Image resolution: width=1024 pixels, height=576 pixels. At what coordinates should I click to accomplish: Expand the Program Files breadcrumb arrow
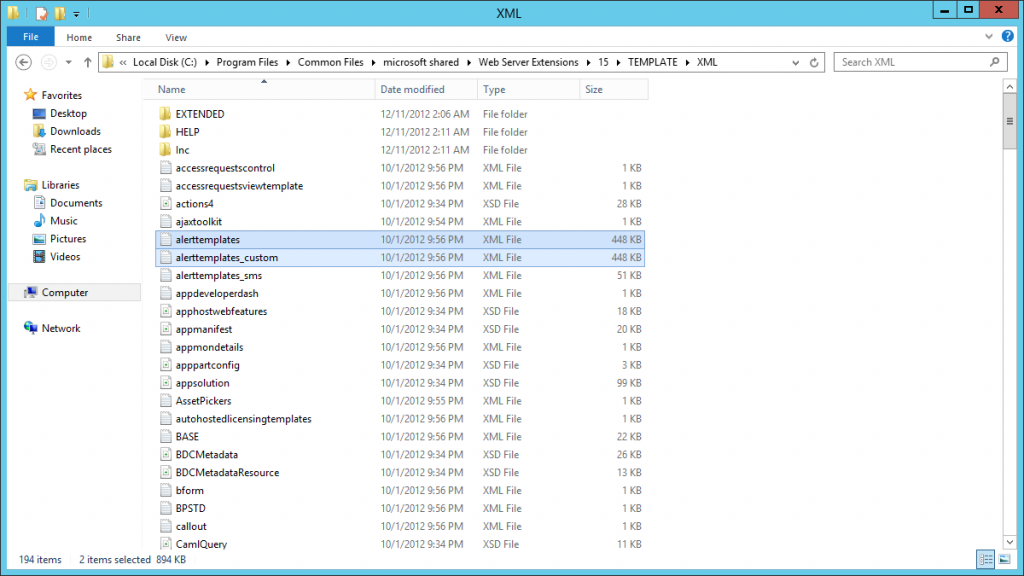(288, 63)
